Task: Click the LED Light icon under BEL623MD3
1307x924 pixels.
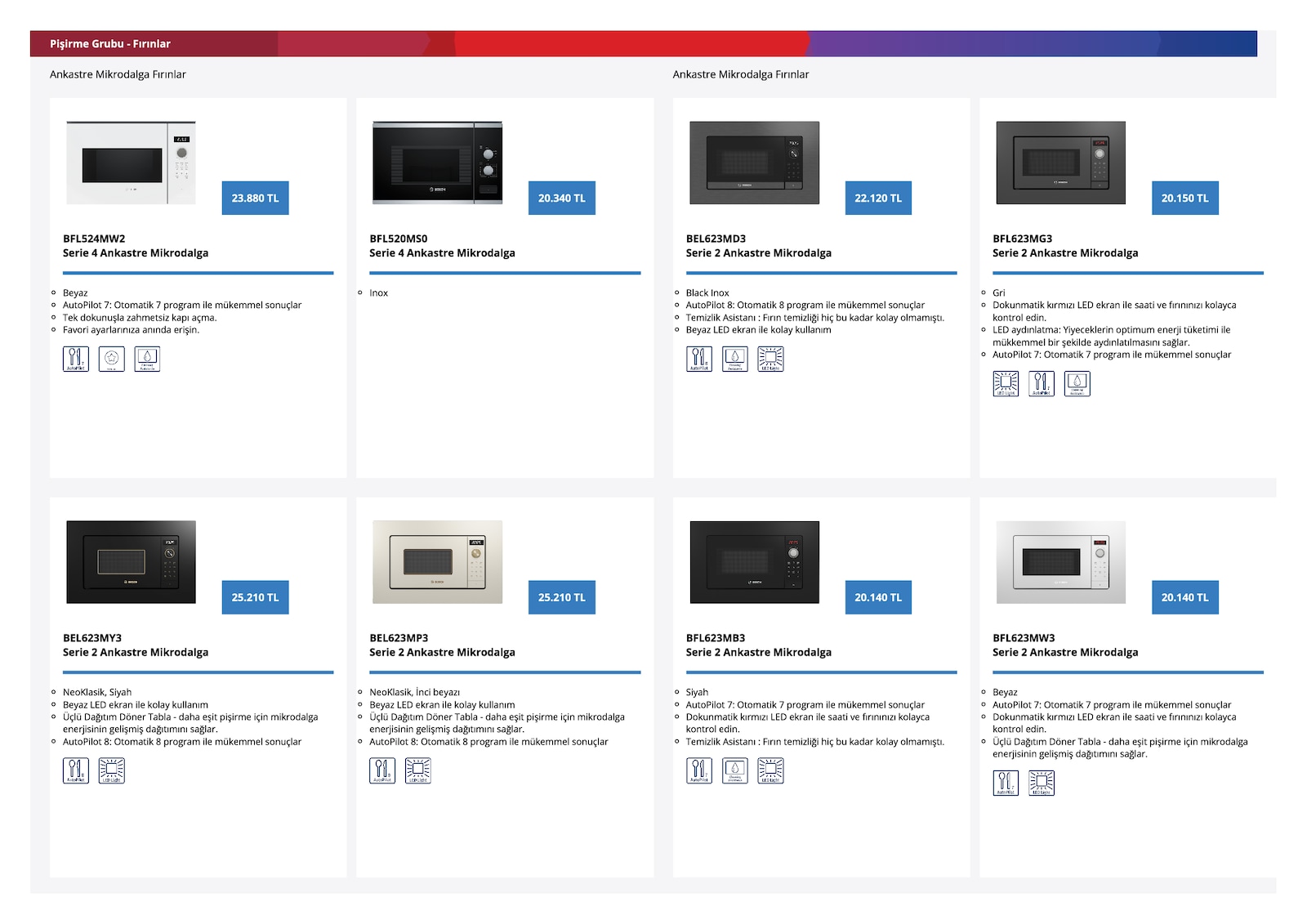Action: pyautogui.click(x=770, y=359)
